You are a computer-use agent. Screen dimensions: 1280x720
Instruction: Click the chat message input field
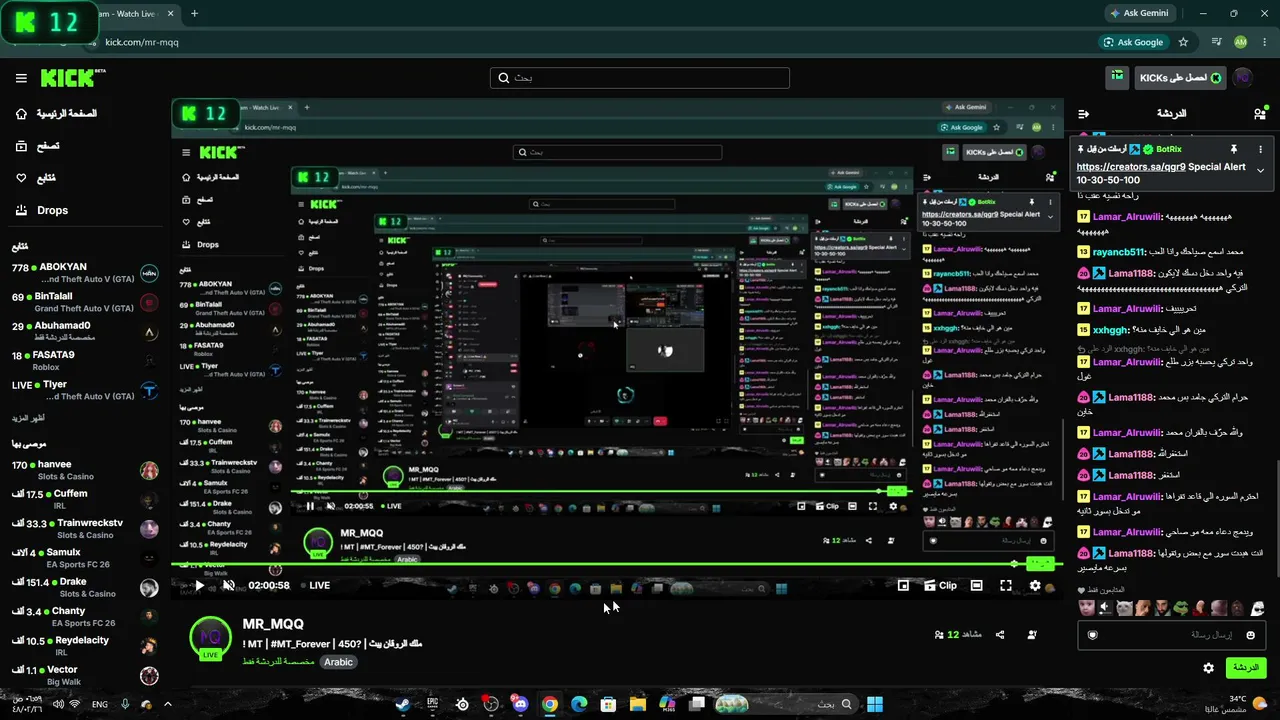click(x=1170, y=635)
